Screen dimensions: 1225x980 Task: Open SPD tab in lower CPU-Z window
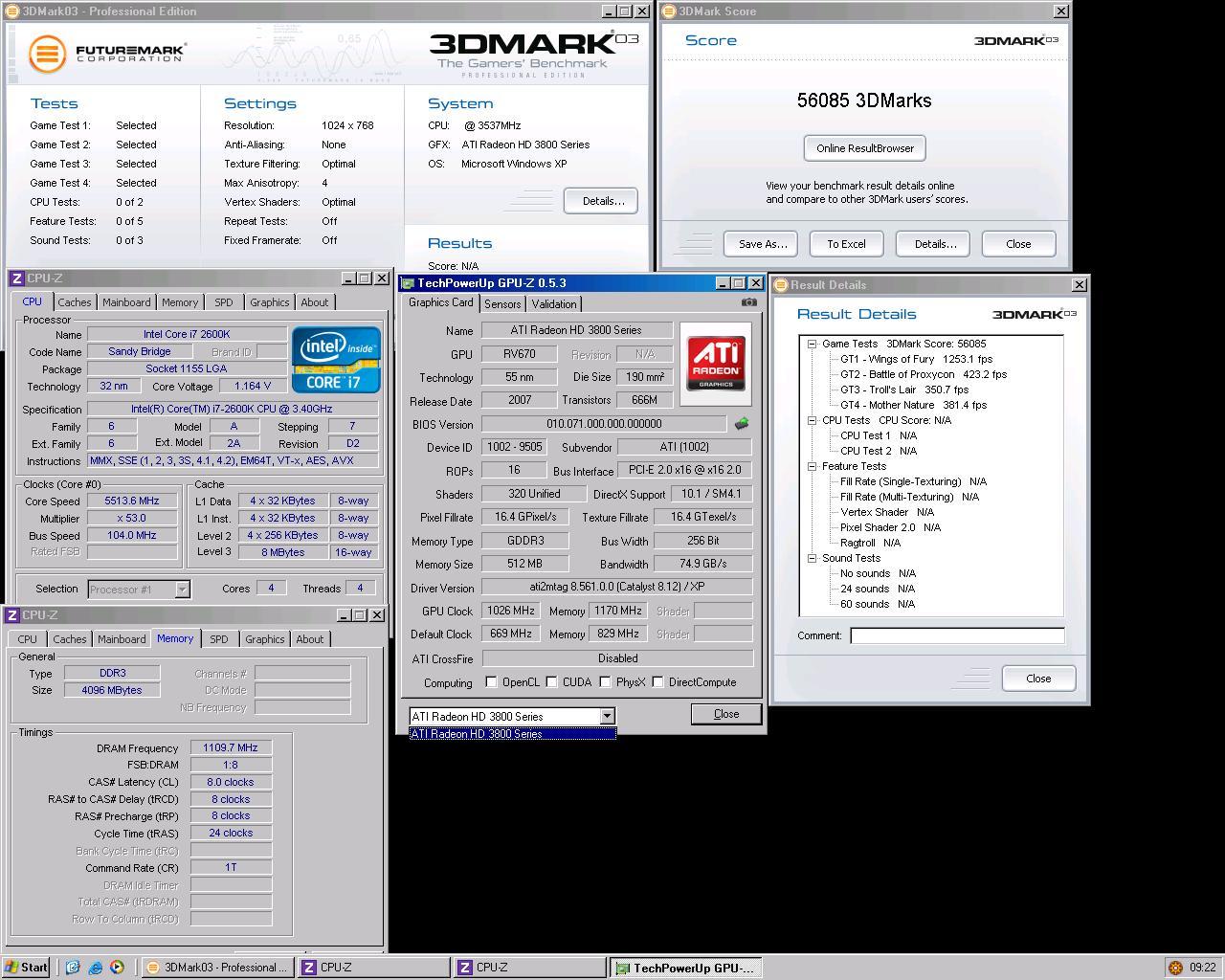click(x=219, y=639)
